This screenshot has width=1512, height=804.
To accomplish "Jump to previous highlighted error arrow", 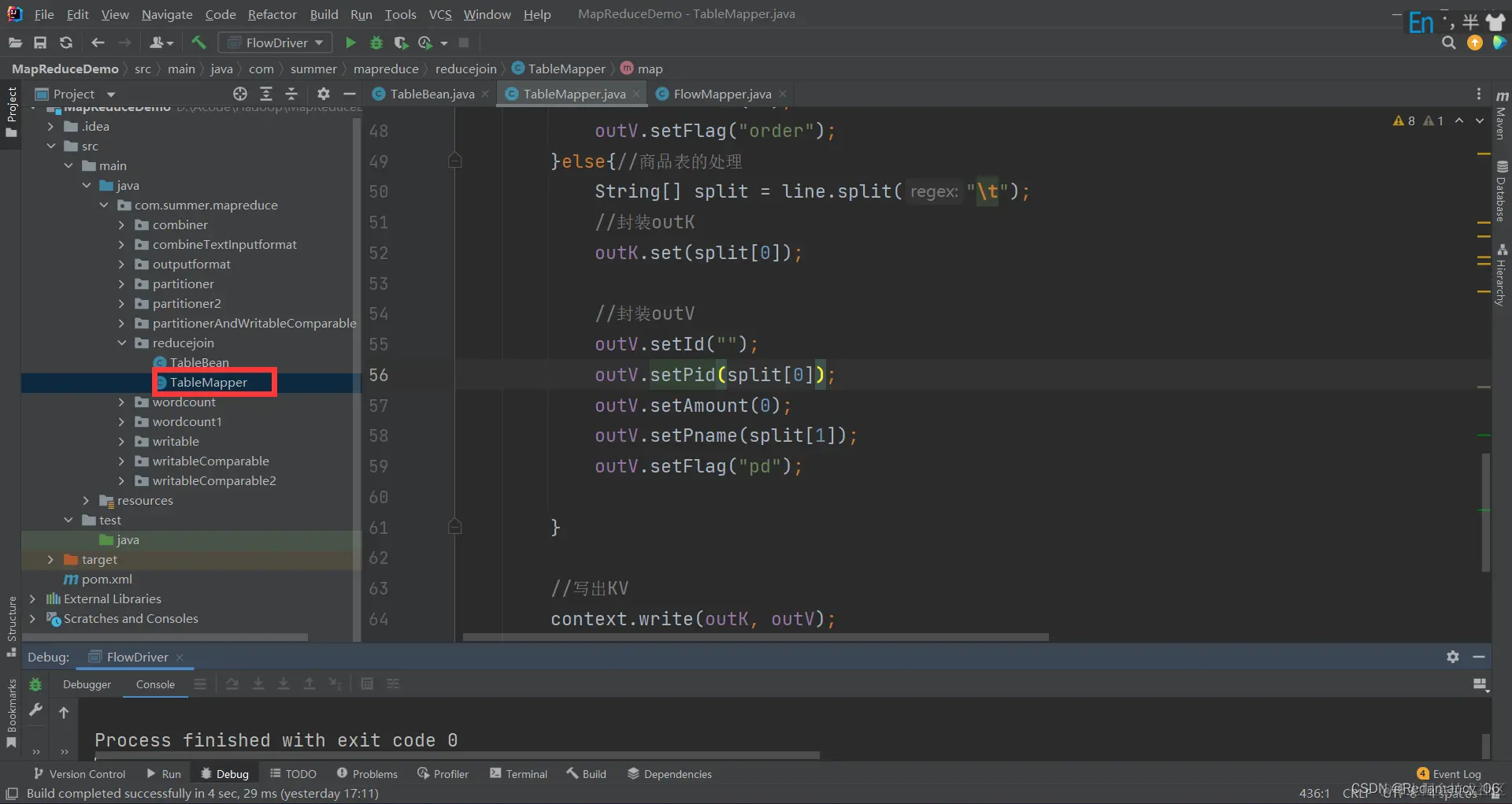I will [x=1459, y=120].
